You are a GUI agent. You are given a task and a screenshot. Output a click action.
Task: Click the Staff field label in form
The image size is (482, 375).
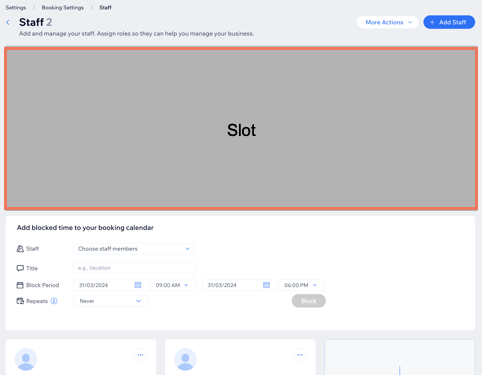click(33, 249)
